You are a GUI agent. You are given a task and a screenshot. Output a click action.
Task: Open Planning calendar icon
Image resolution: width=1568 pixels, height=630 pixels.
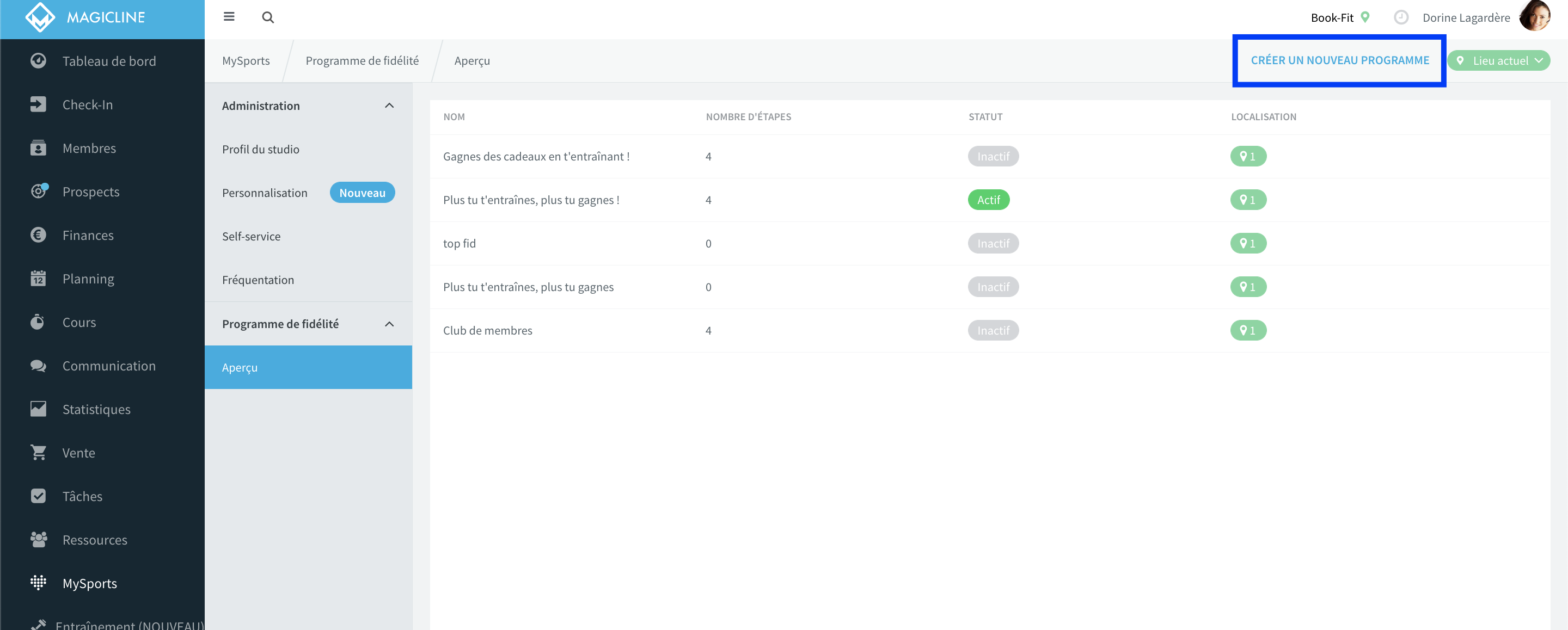pyautogui.click(x=38, y=279)
